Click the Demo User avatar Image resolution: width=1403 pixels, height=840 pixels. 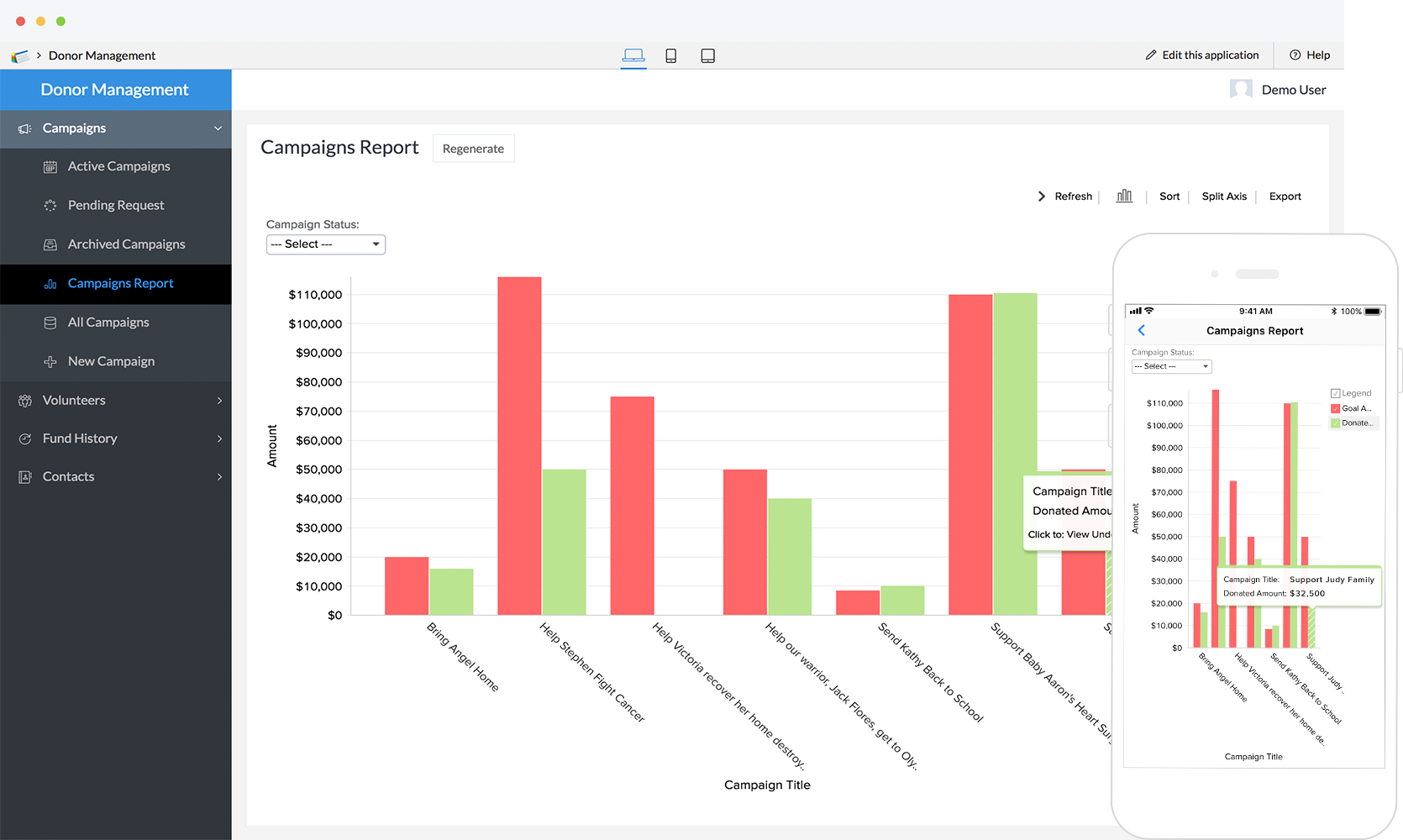point(1241,90)
